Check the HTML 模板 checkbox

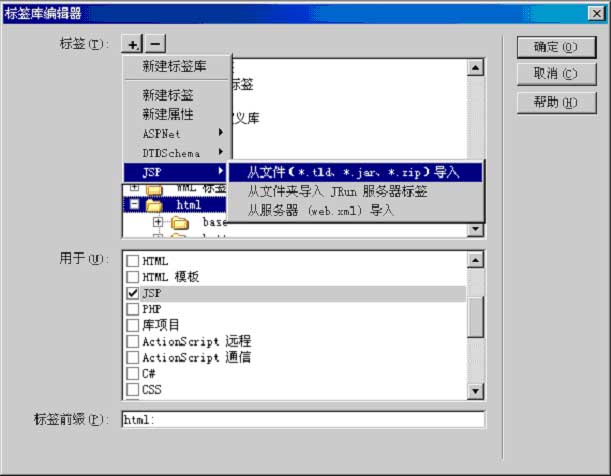coord(133,277)
